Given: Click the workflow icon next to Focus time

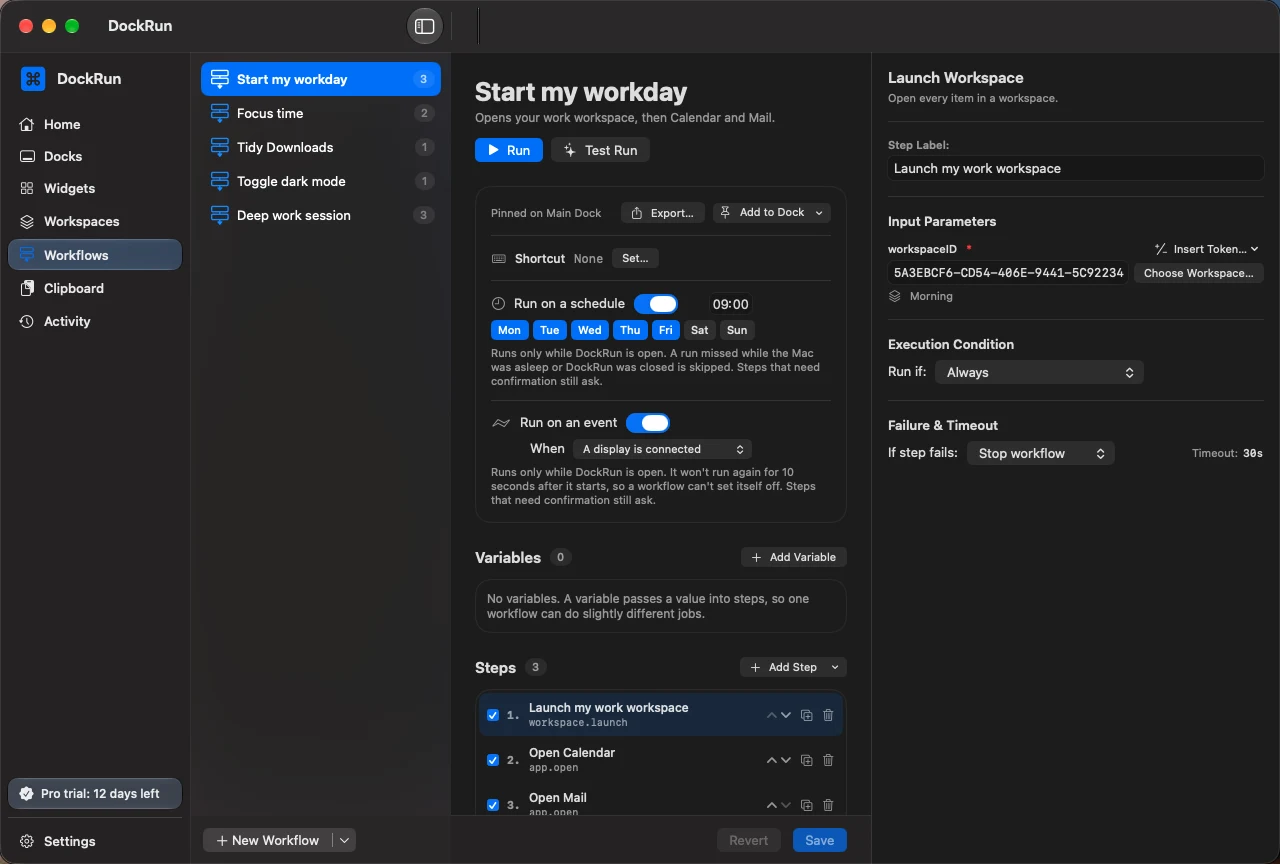Looking at the screenshot, I should [x=220, y=113].
